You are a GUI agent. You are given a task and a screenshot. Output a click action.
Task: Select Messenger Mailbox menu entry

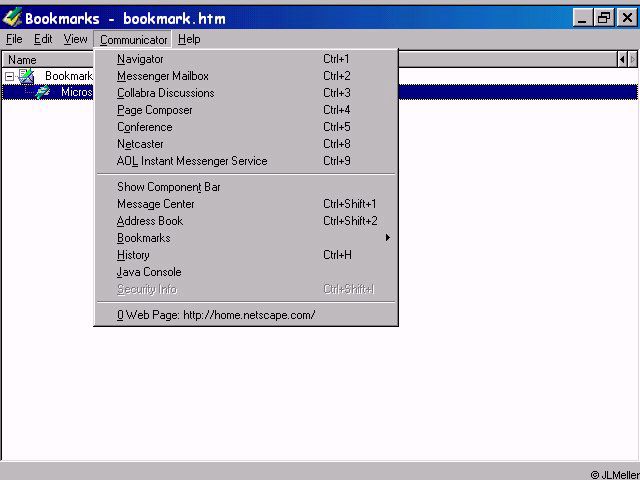click(246, 76)
